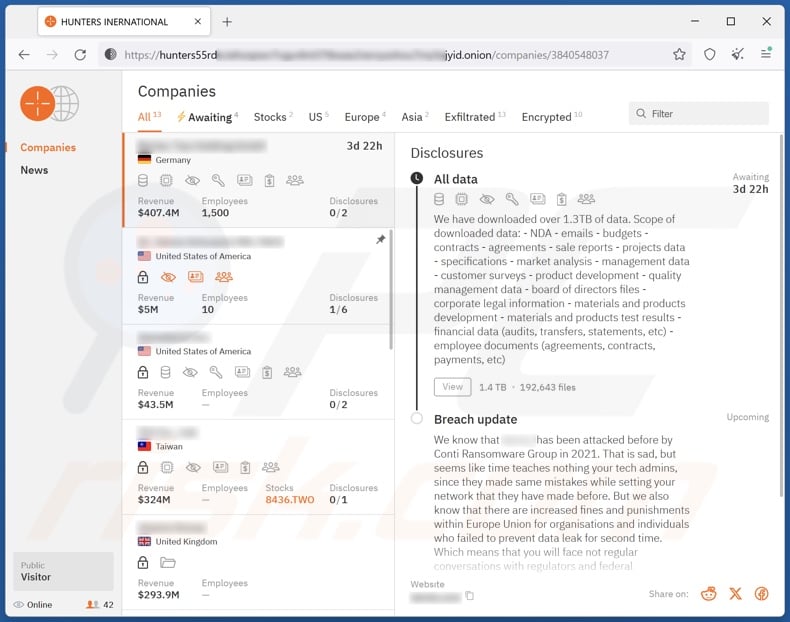Switch to the Encrypted tab
The width and height of the screenshot is (790, 622).
(x=551, y=117)
